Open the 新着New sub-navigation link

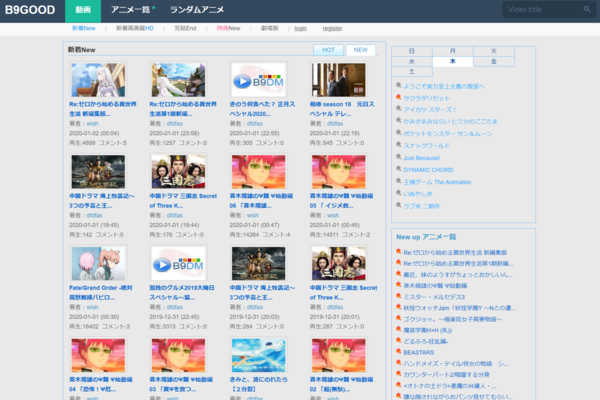(x=84, y=28)
